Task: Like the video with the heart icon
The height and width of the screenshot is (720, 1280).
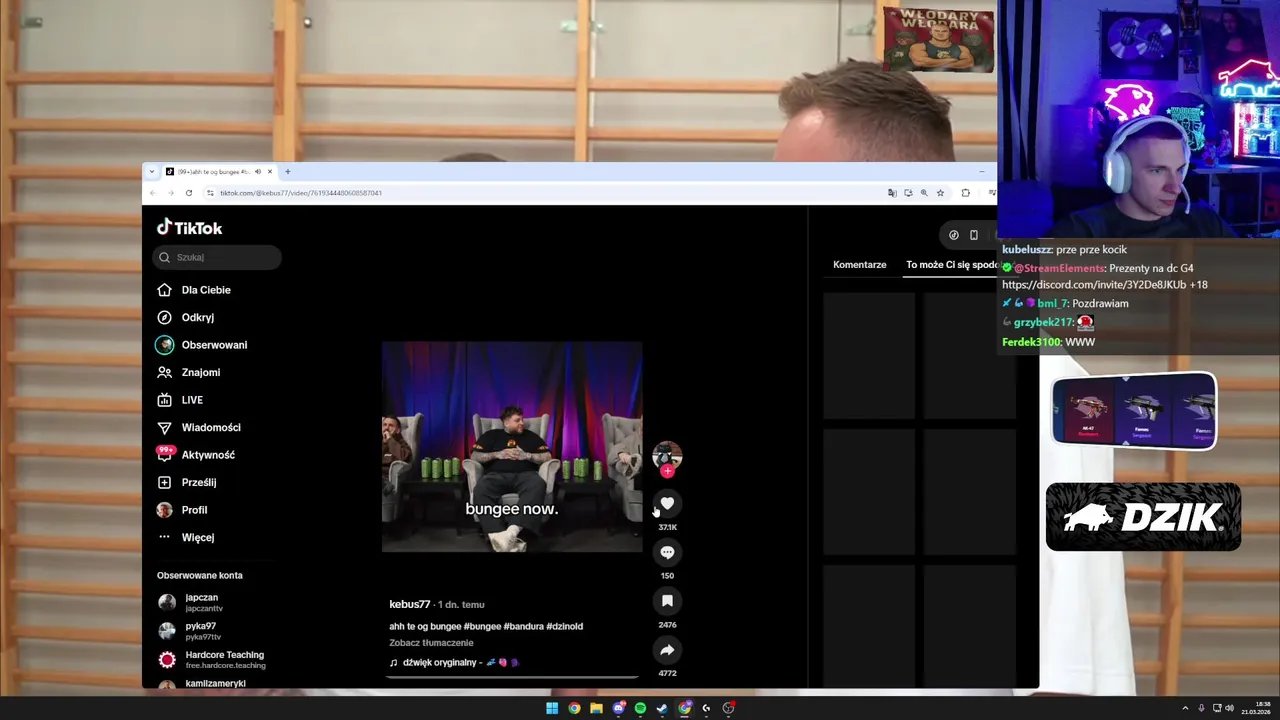Action: [667, 503]
